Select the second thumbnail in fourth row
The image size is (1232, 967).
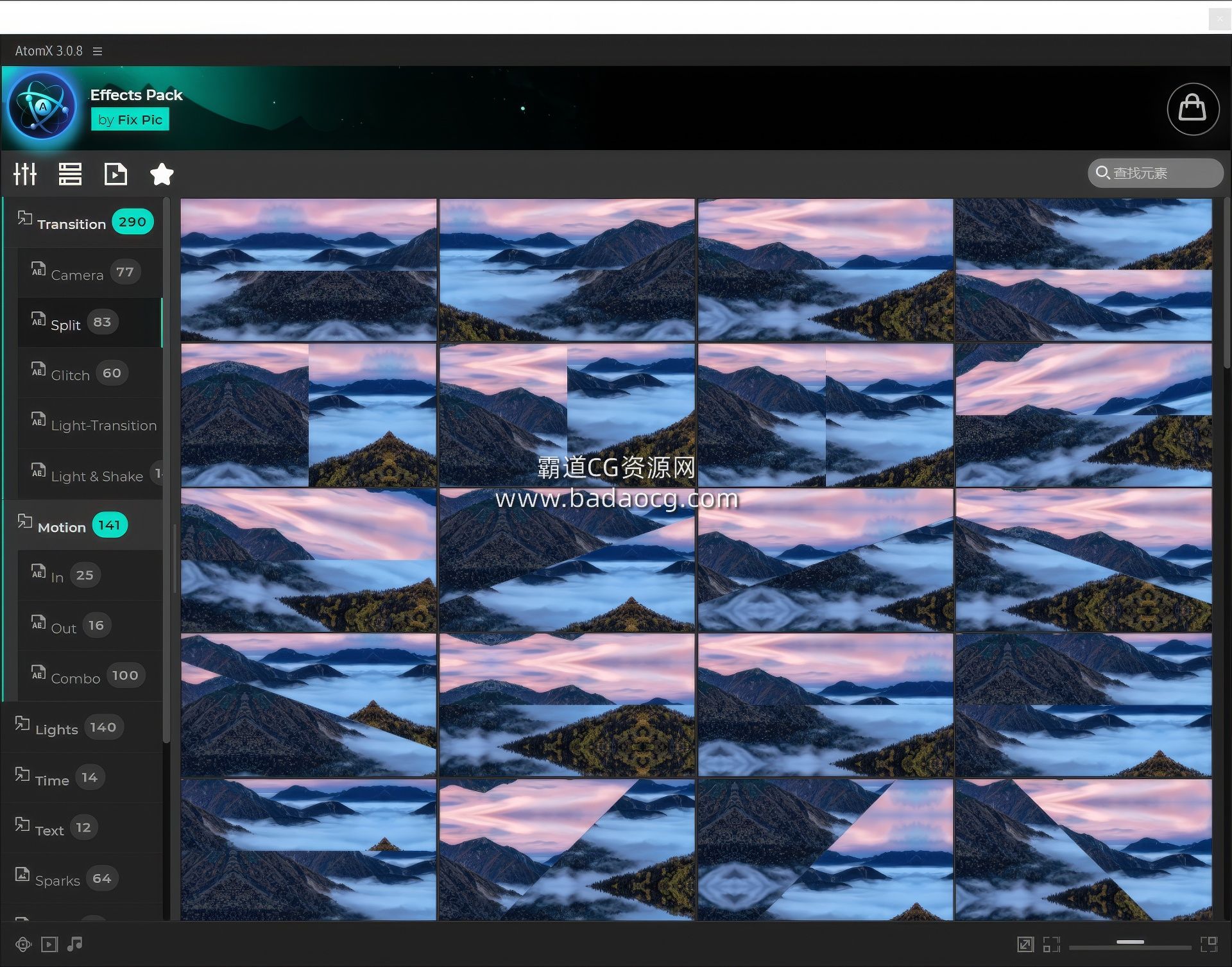tap(567, 705)
